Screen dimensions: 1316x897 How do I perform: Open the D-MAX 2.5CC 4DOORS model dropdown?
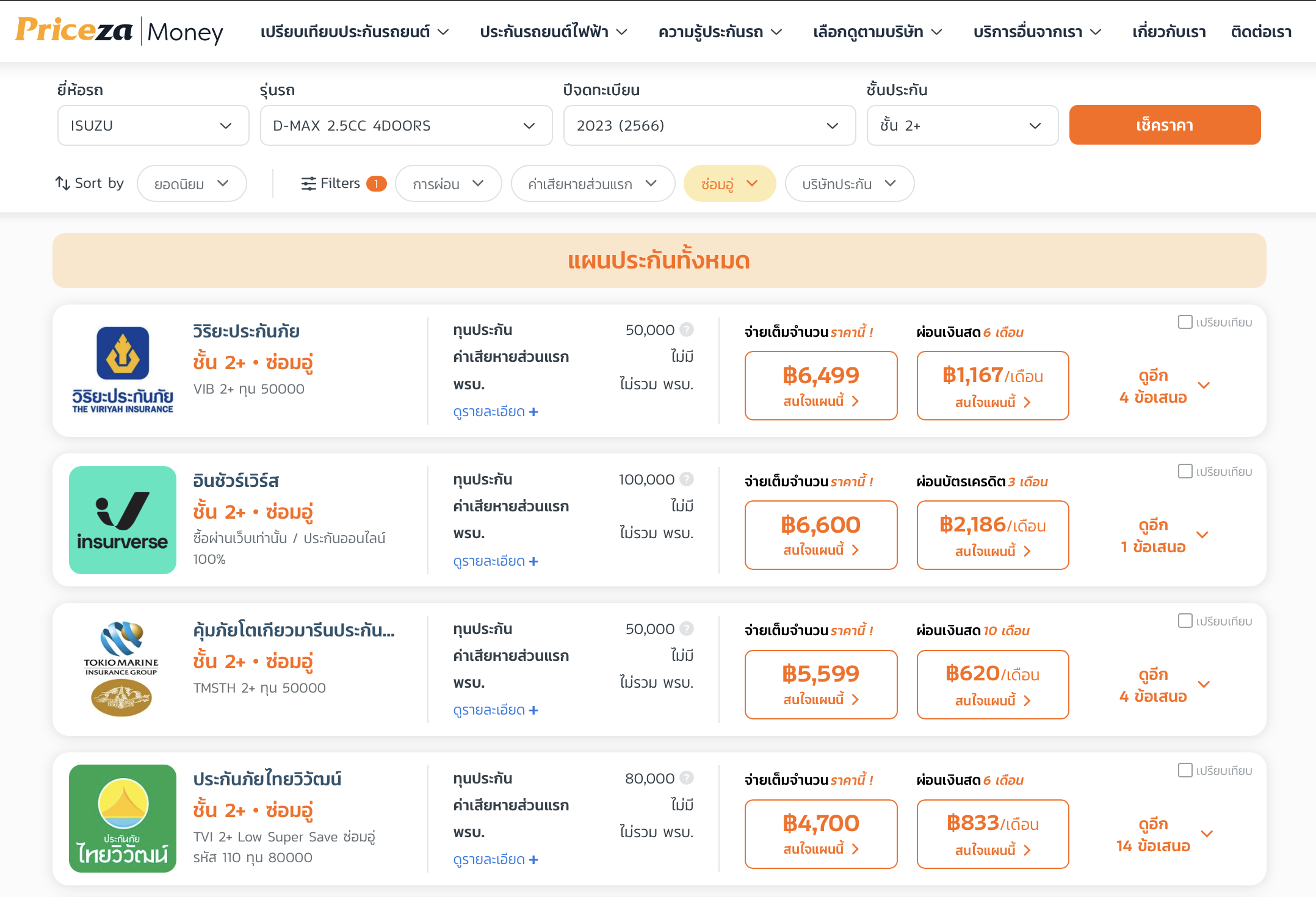click(406, 125)
